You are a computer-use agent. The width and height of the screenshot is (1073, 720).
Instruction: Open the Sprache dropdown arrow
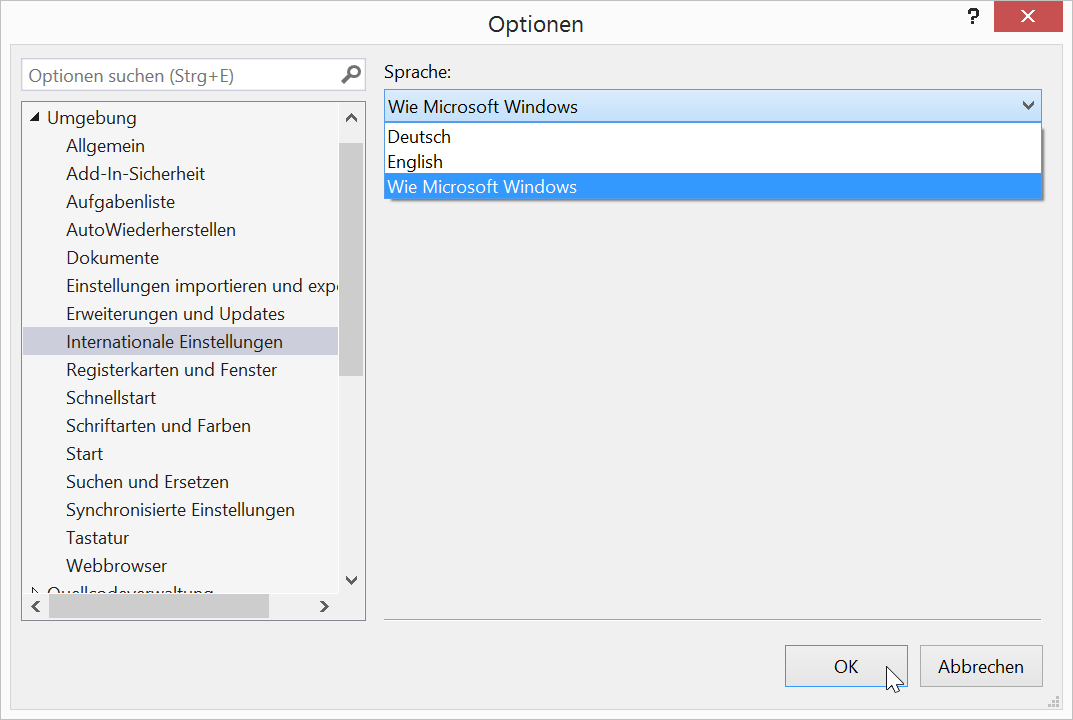pos(1028,106)
